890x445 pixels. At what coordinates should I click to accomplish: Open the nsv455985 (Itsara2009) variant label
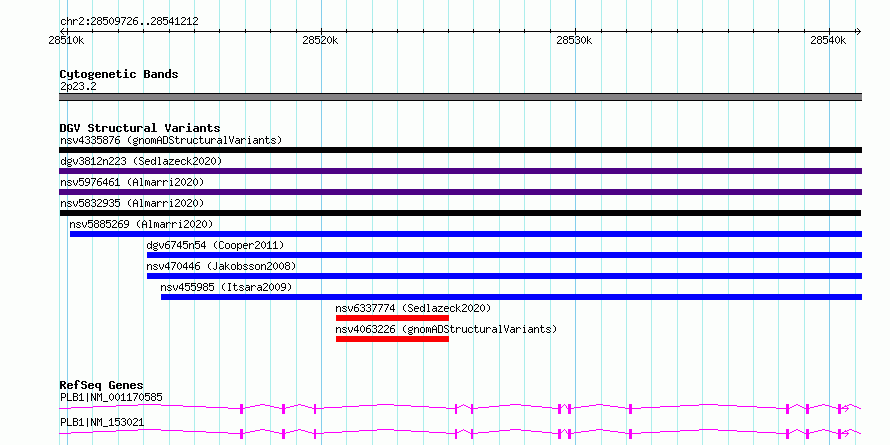(226, 287)
